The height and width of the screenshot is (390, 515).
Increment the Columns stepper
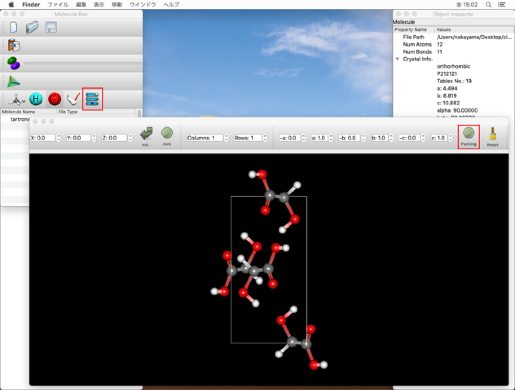226,136
